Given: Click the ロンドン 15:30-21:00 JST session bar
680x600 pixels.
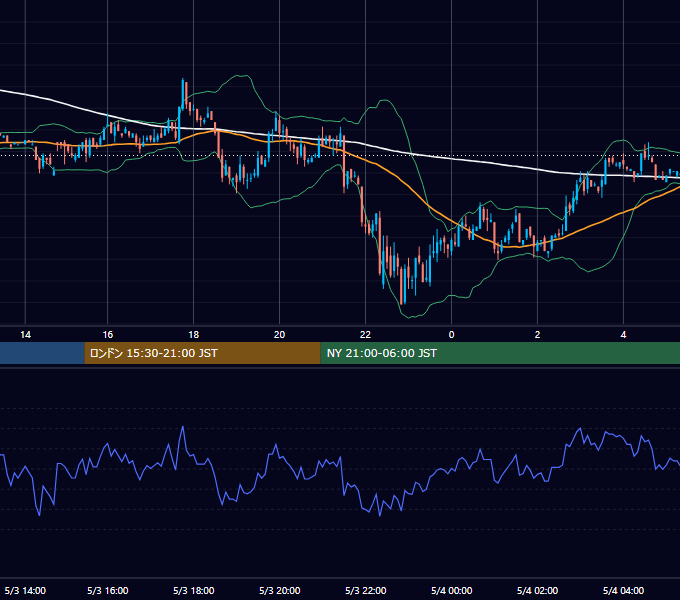Looking at the screenshot, I should click(x=202, y=353).
